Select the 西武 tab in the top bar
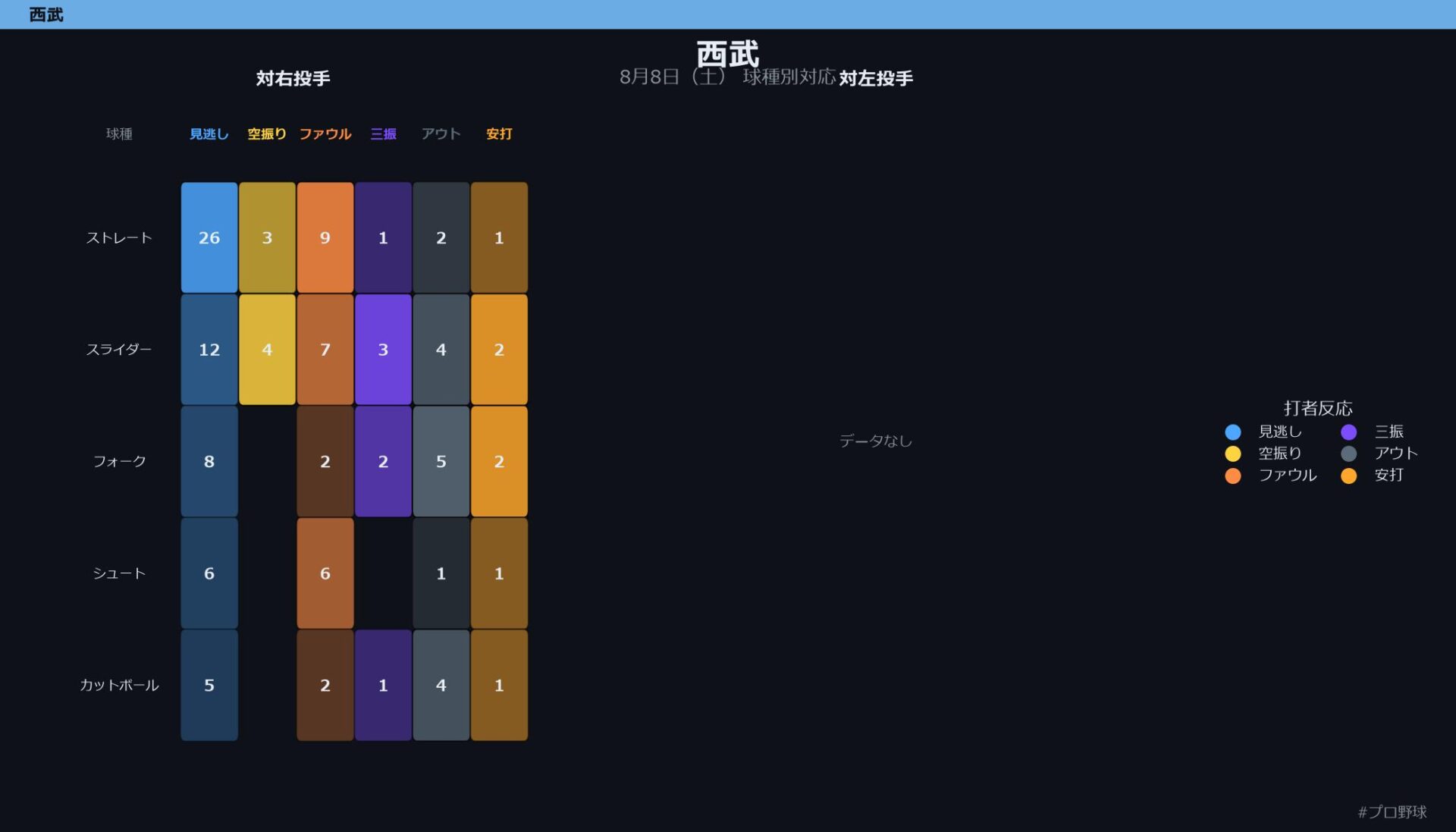Image resolution: width=1456 pixels, height=832 pixels. point(45,14)
